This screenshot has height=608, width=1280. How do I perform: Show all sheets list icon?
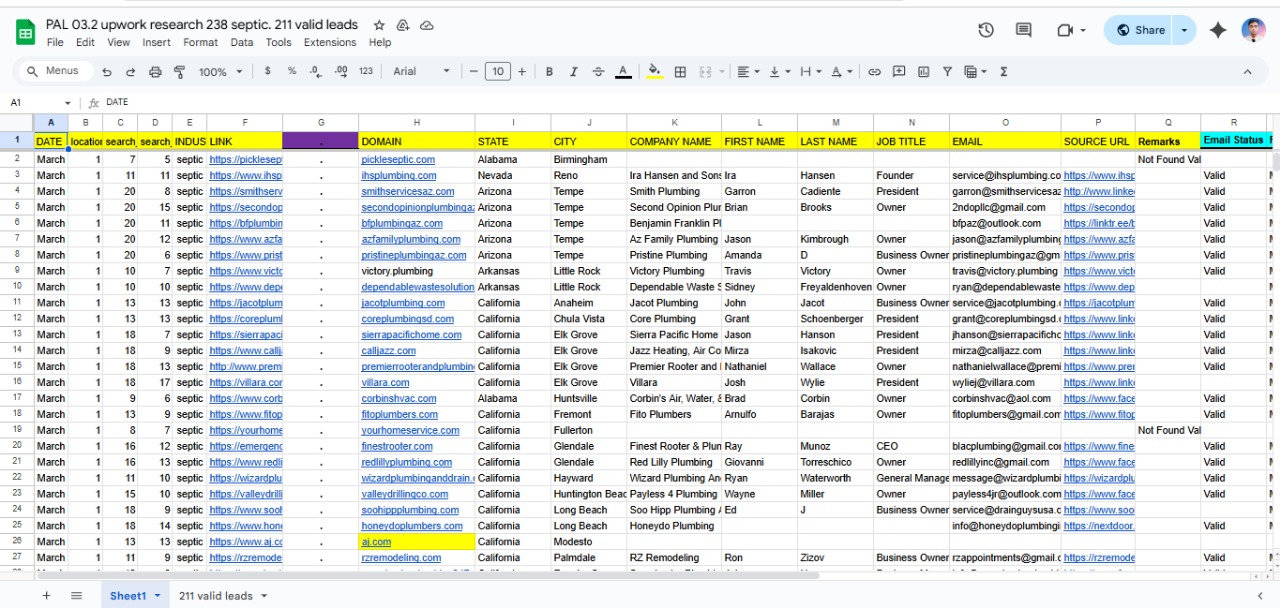[76, 595]
